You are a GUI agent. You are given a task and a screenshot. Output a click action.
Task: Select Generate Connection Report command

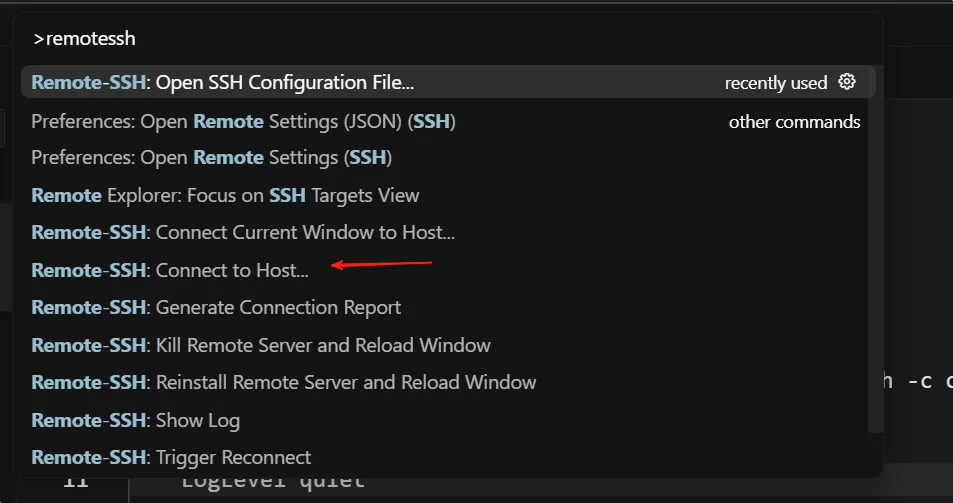[x=216, y=308]
